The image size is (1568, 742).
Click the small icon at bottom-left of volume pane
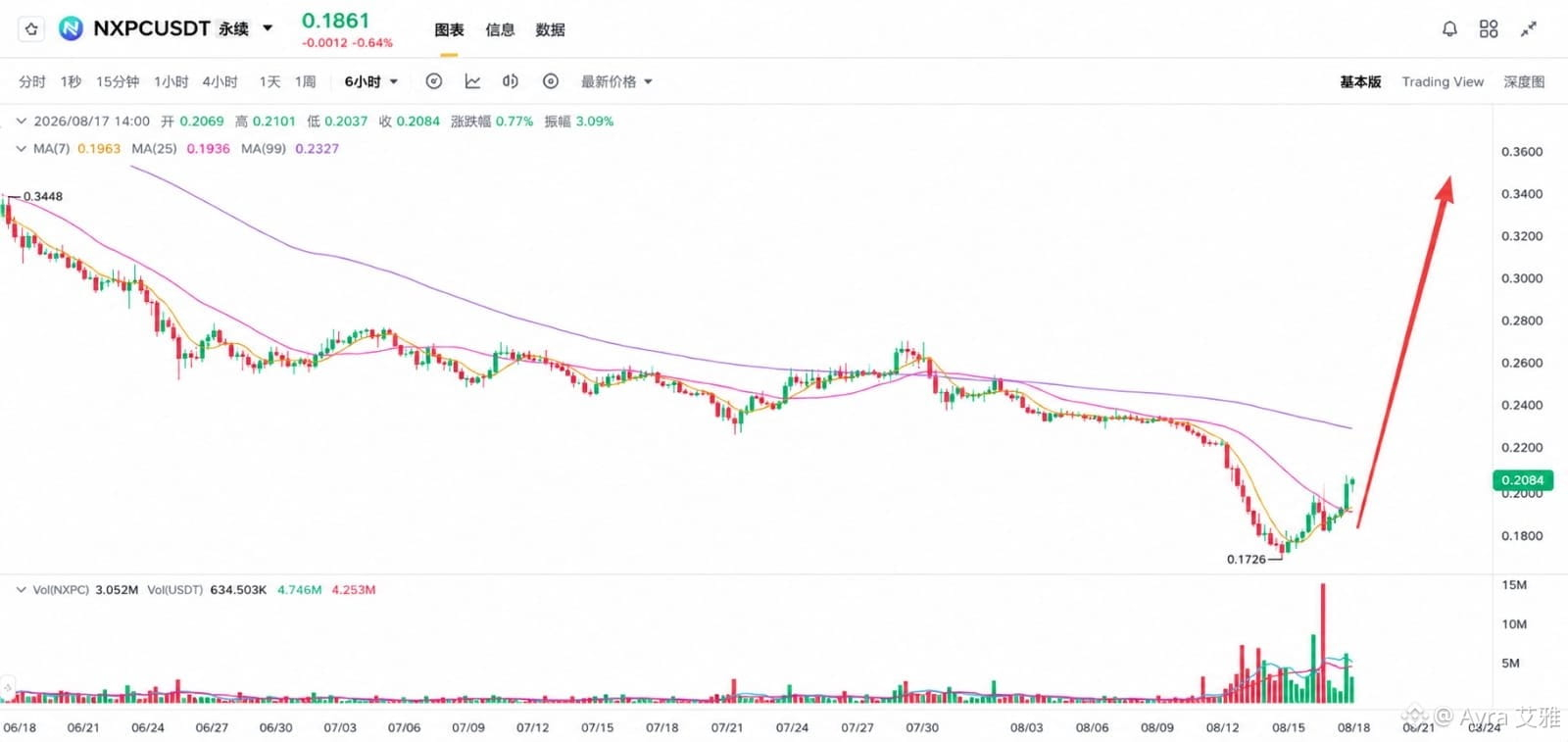click(x=8, y=688)
